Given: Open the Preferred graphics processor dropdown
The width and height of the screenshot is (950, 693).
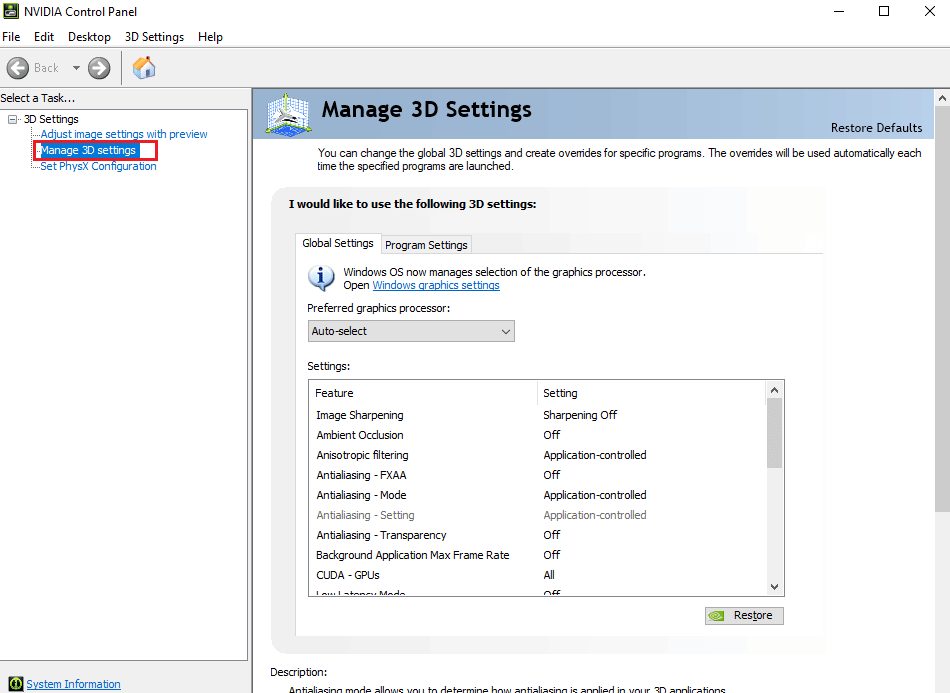Looking at the screenshot, I should click(411, 331).
